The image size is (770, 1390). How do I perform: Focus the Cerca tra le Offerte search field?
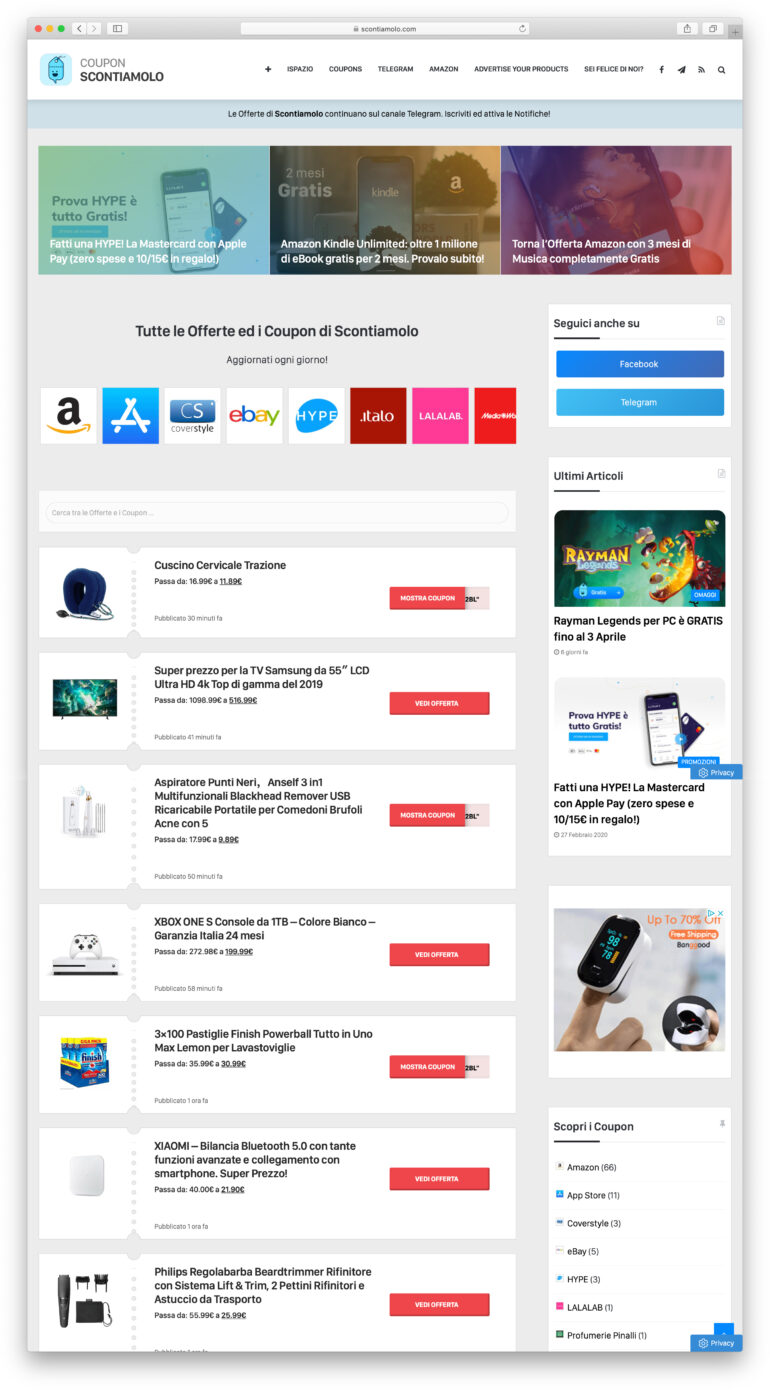coord(277,513)
